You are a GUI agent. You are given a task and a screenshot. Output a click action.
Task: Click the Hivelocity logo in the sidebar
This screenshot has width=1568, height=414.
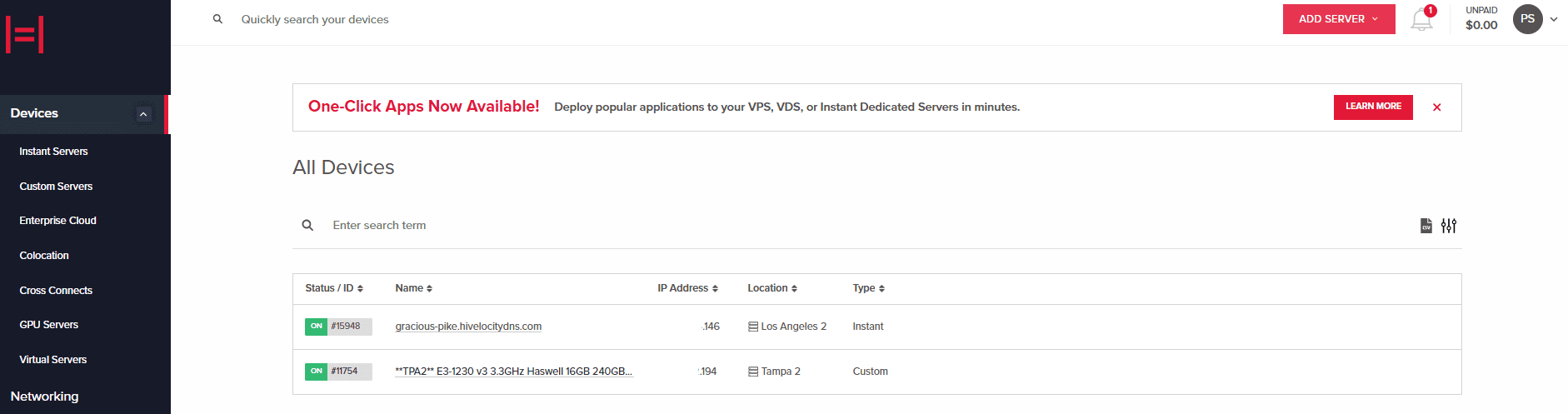[x=25, y=35]
